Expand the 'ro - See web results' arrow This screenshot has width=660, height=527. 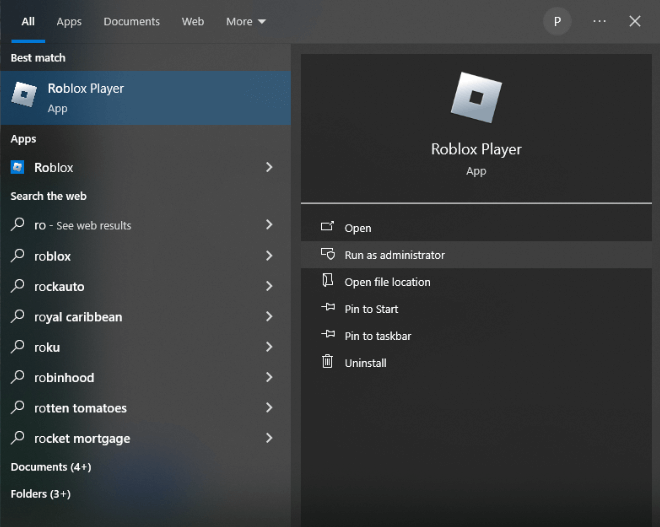(269, 224)
